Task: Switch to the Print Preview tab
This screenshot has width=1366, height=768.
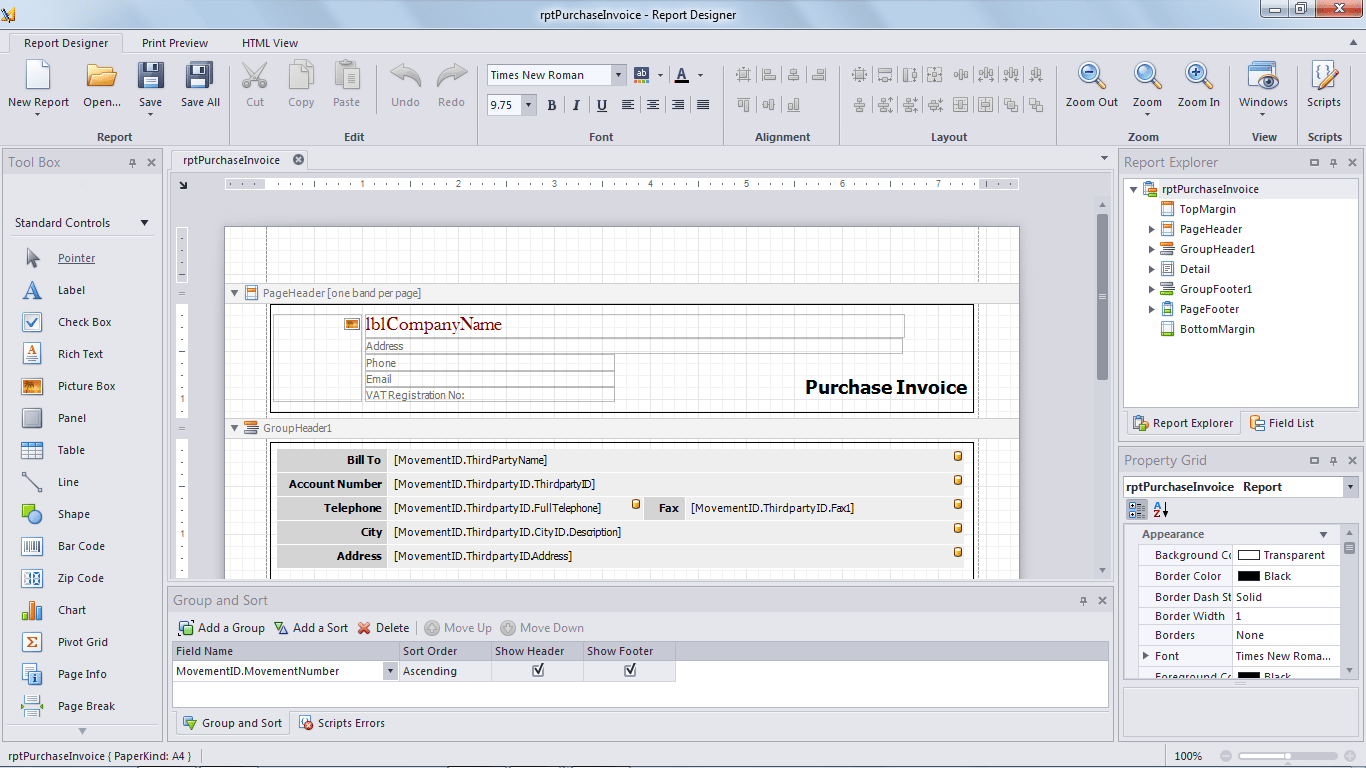Action: coord(174,42)
